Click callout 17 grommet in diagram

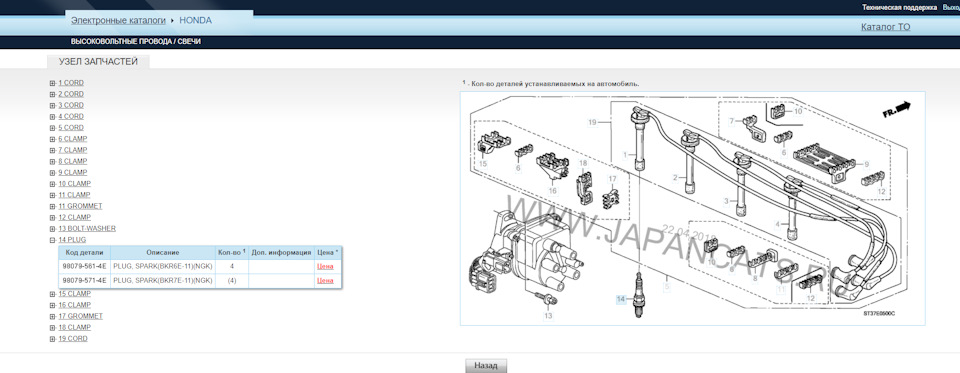[612, 179]
